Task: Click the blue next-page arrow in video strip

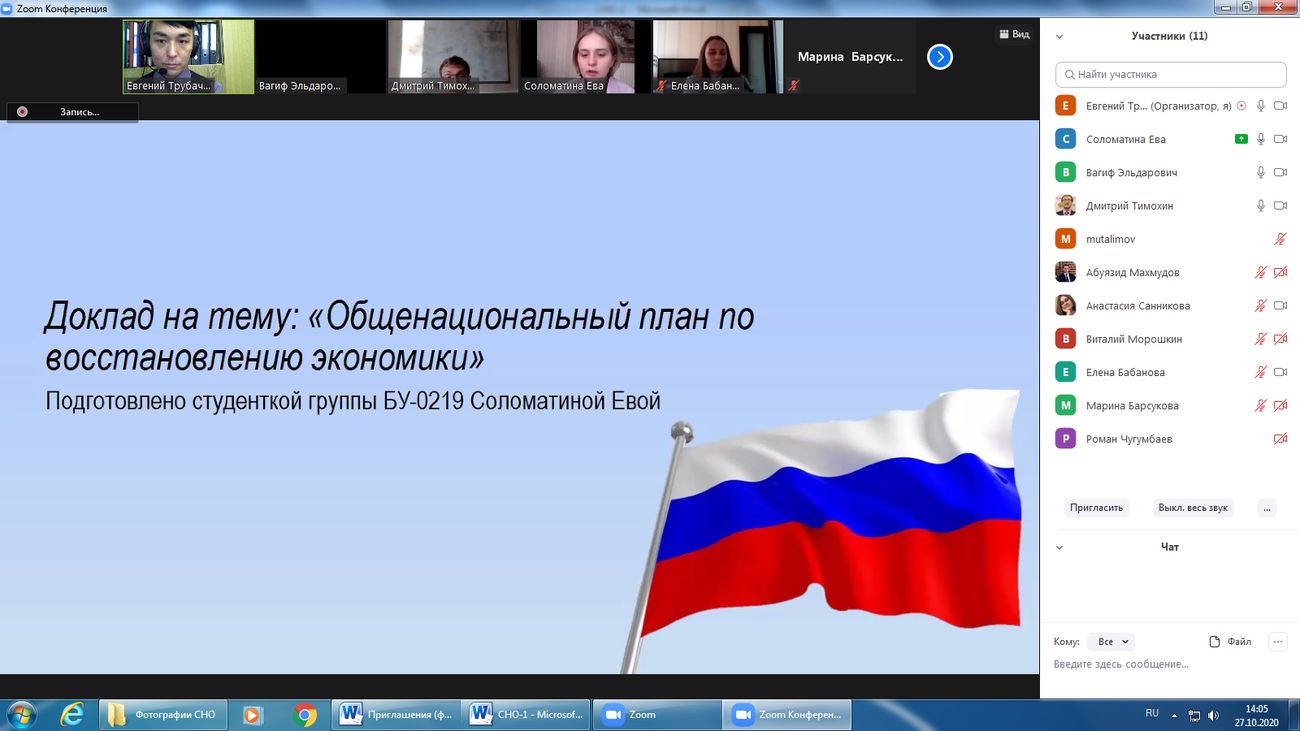Action: (x=939, y=57)
